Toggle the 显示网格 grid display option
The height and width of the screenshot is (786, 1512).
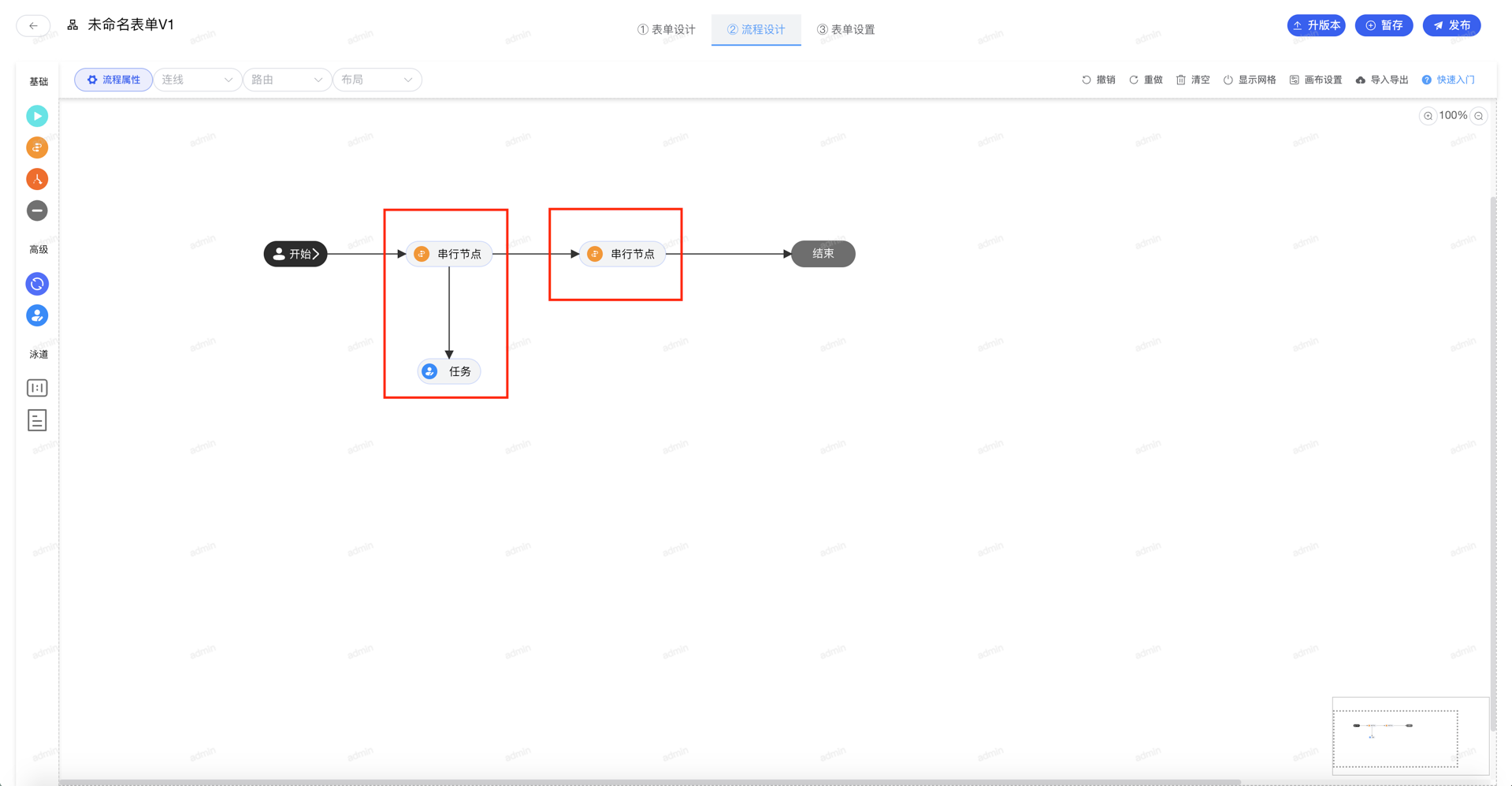click(x=1250, y=80)
